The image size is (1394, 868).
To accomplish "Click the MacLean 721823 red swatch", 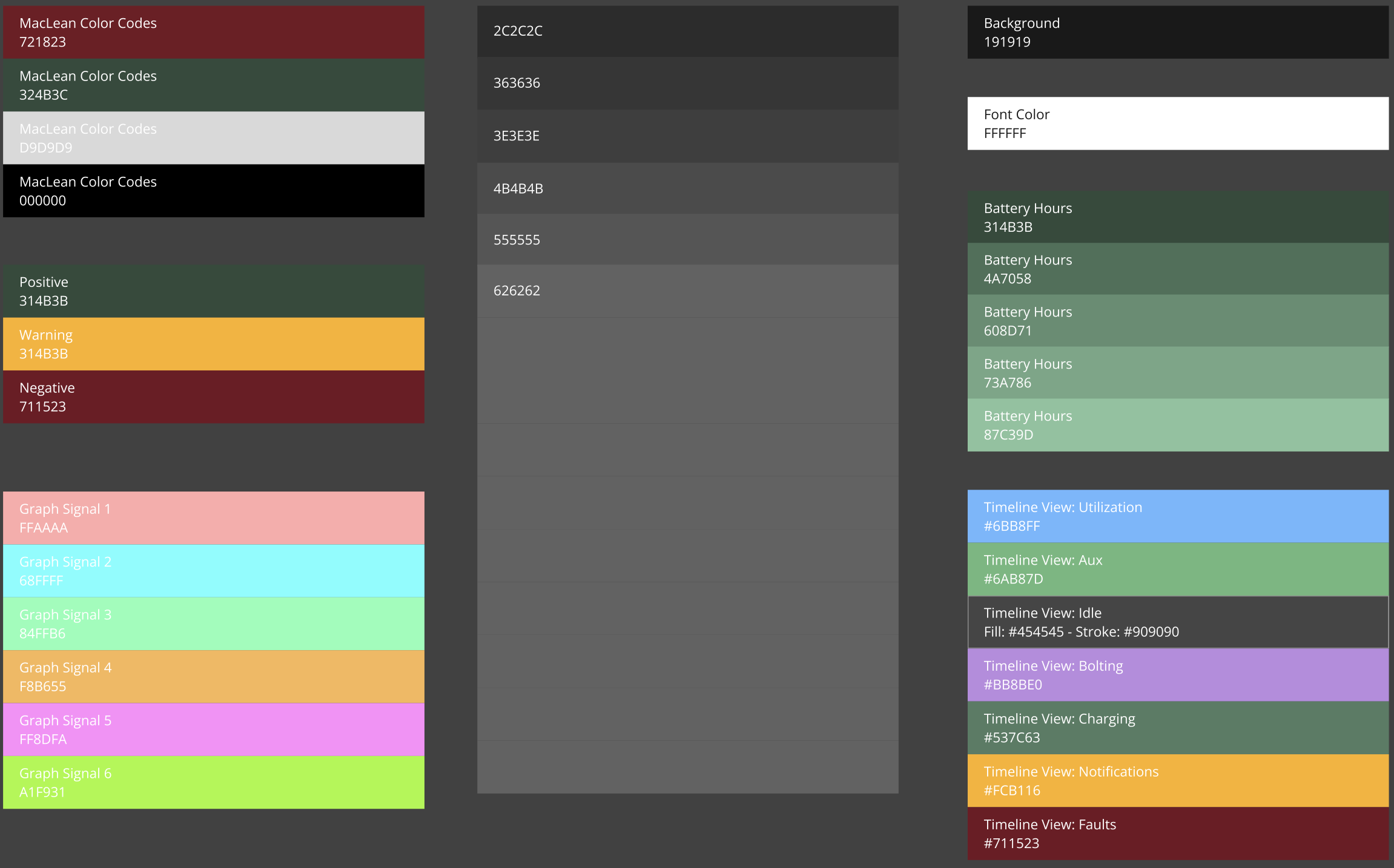I will point(213,32).
